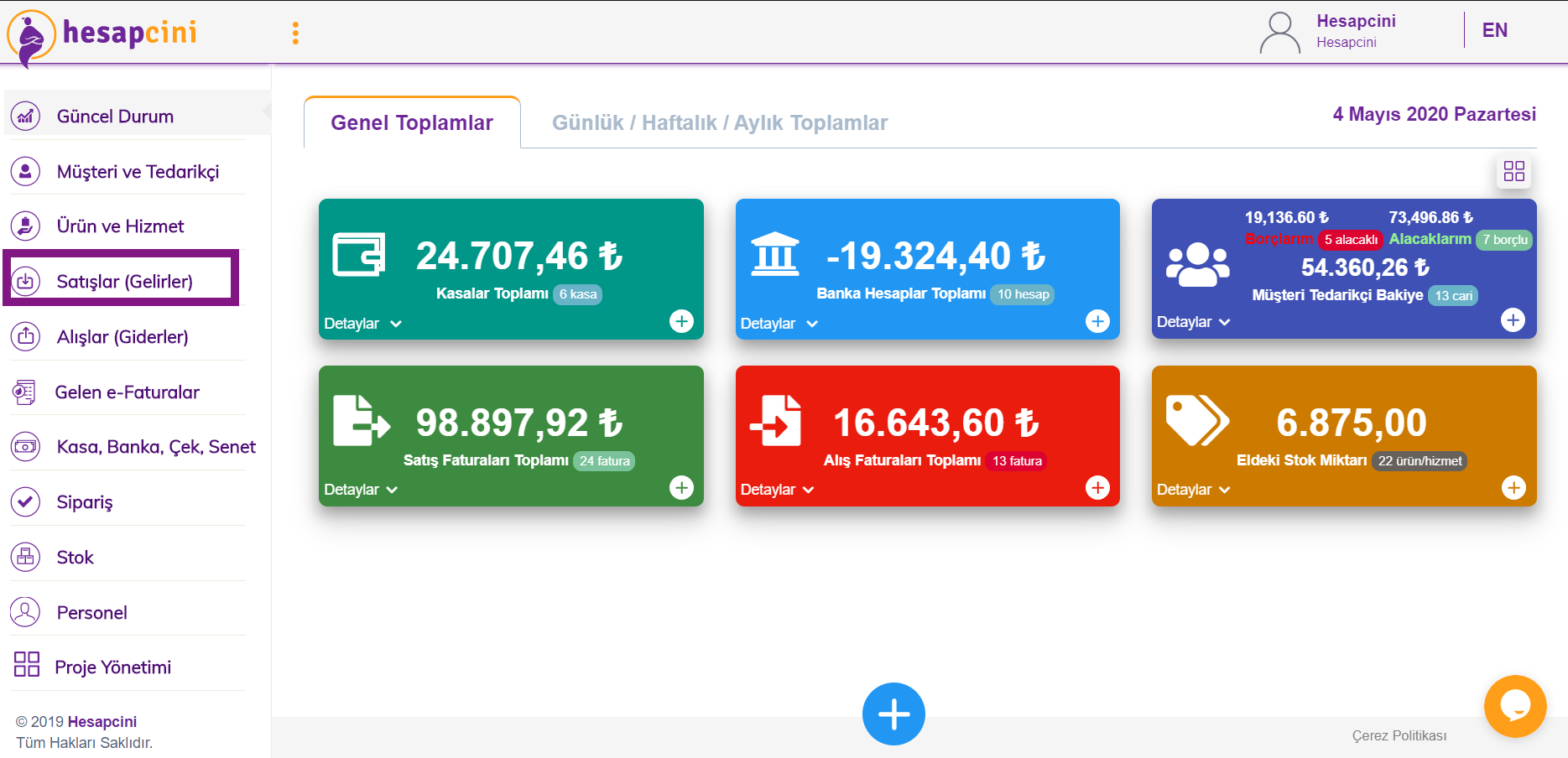Click the people group icon on Bakiye card
Viewport: 1568px width, 758px height.
tap(1198, 265)
